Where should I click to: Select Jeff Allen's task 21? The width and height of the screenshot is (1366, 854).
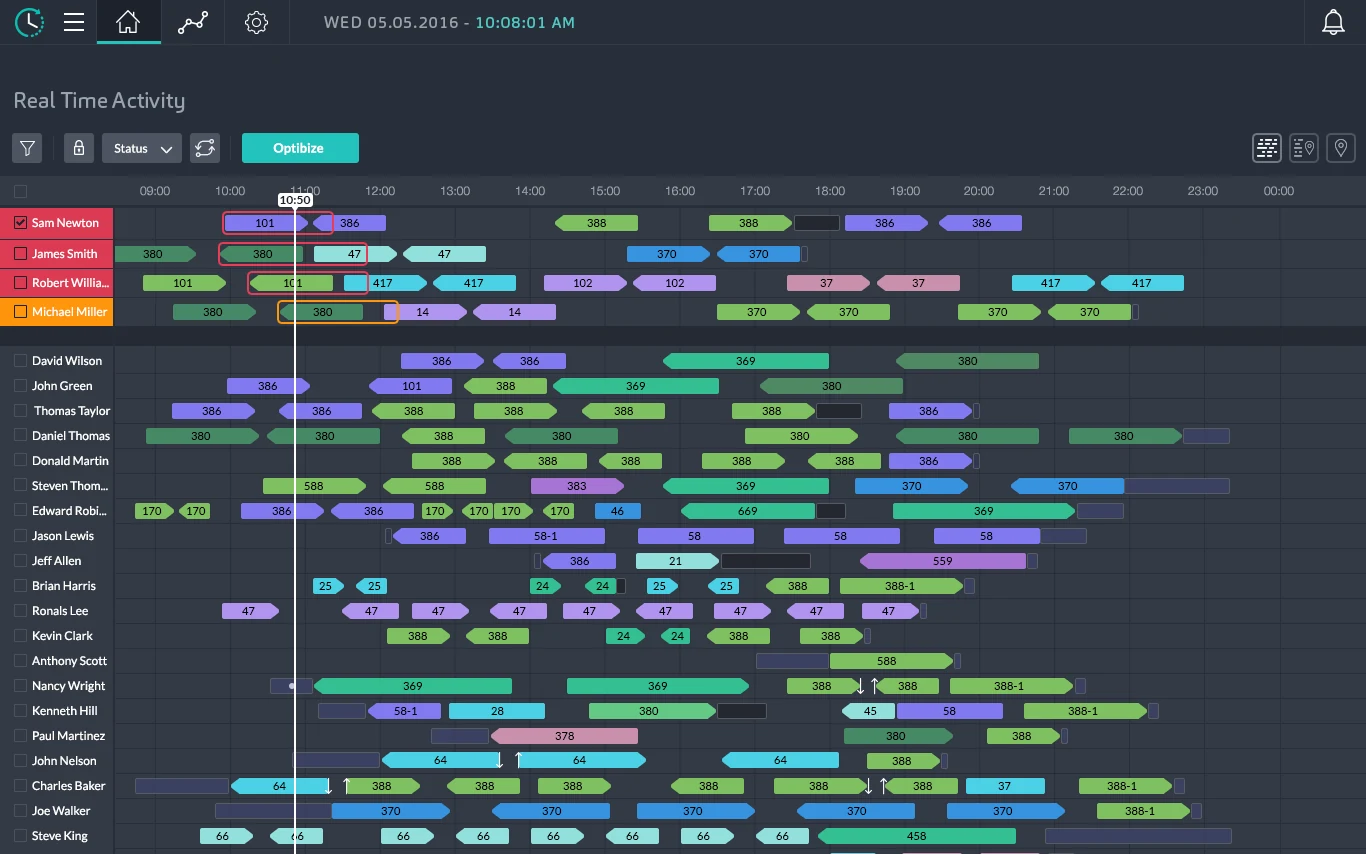point(676,561)
